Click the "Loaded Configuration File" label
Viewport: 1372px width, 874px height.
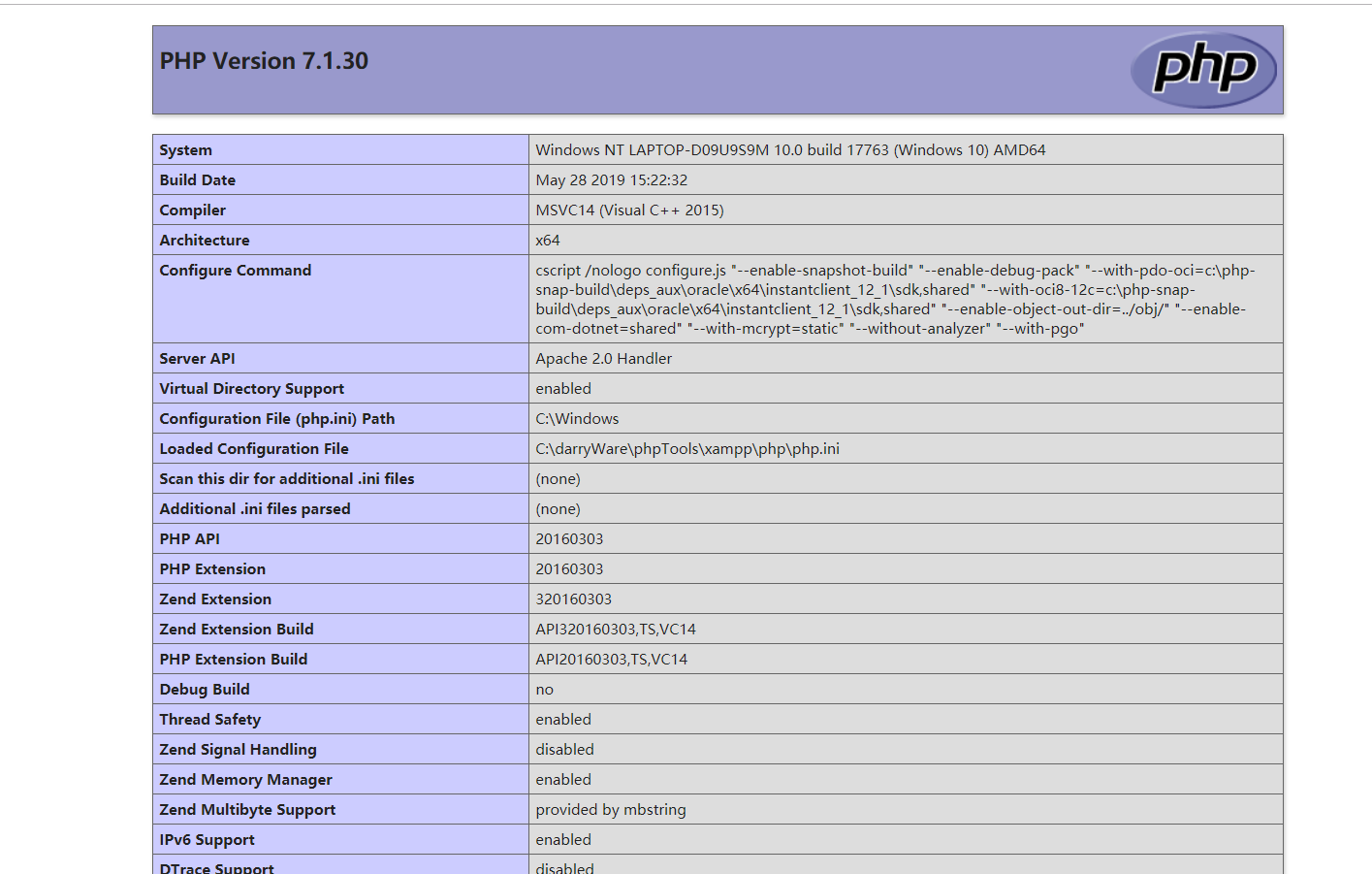[x=254, y=449]
